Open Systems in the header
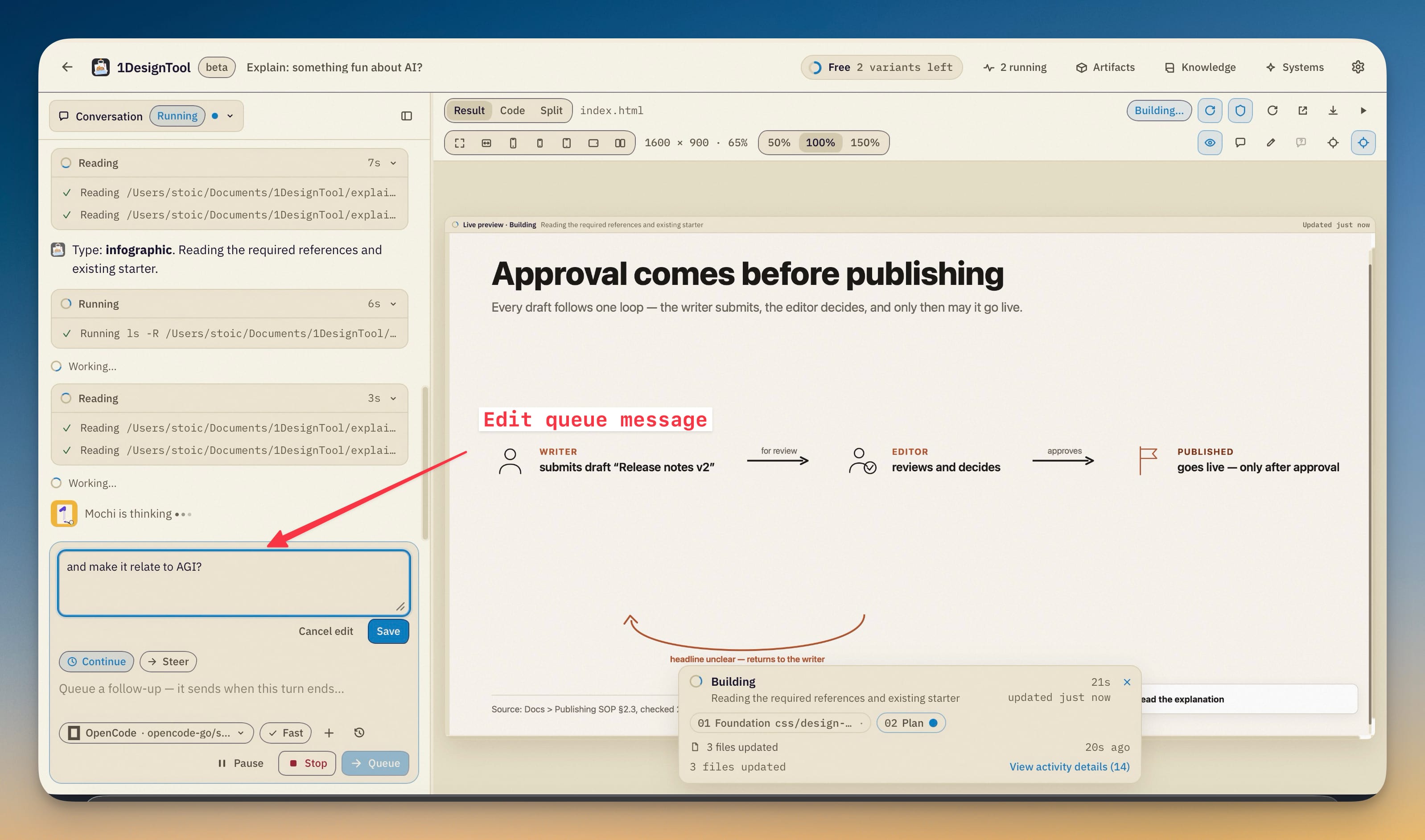 tap(1295, 67)
